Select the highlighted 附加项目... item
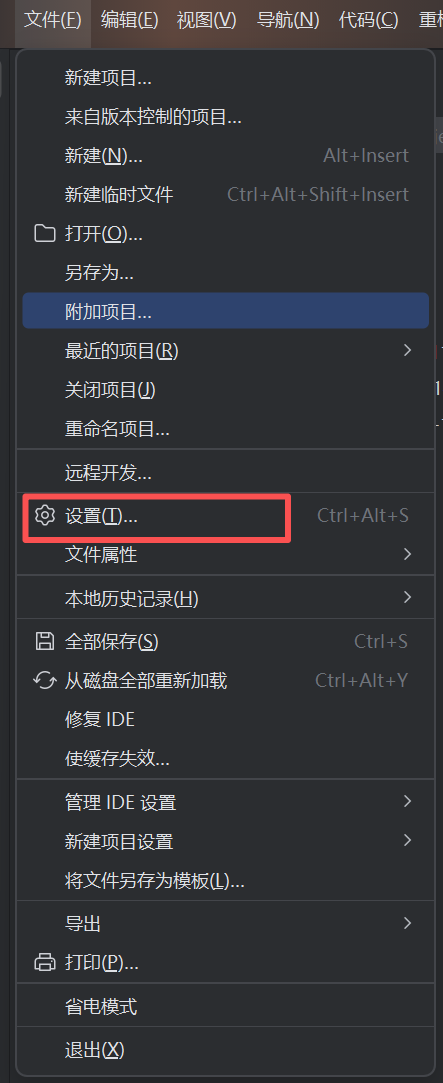Screen dimensions: 443x1083 tap(225, 312)
